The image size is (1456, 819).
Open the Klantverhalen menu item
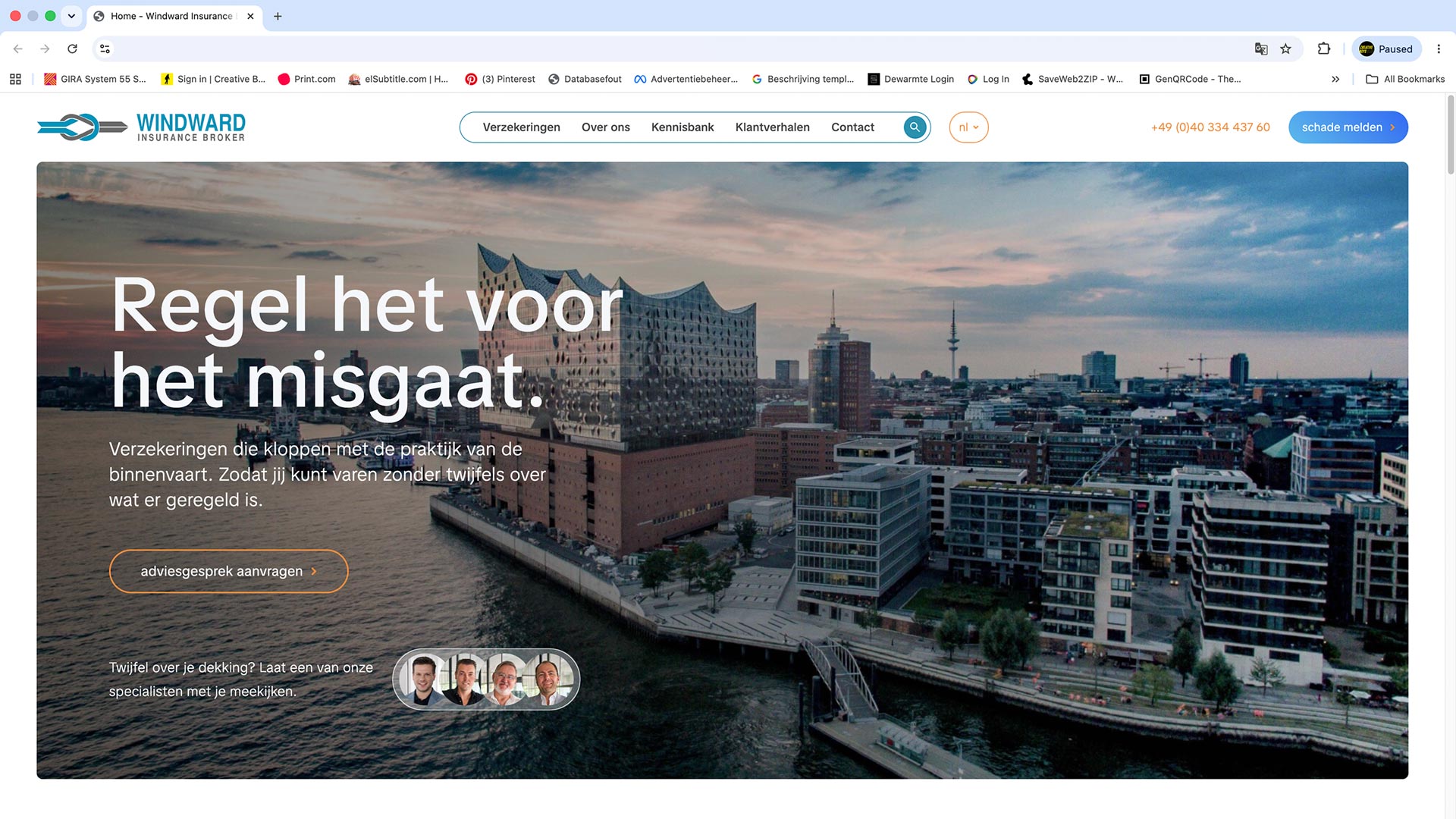pos(772,127)
